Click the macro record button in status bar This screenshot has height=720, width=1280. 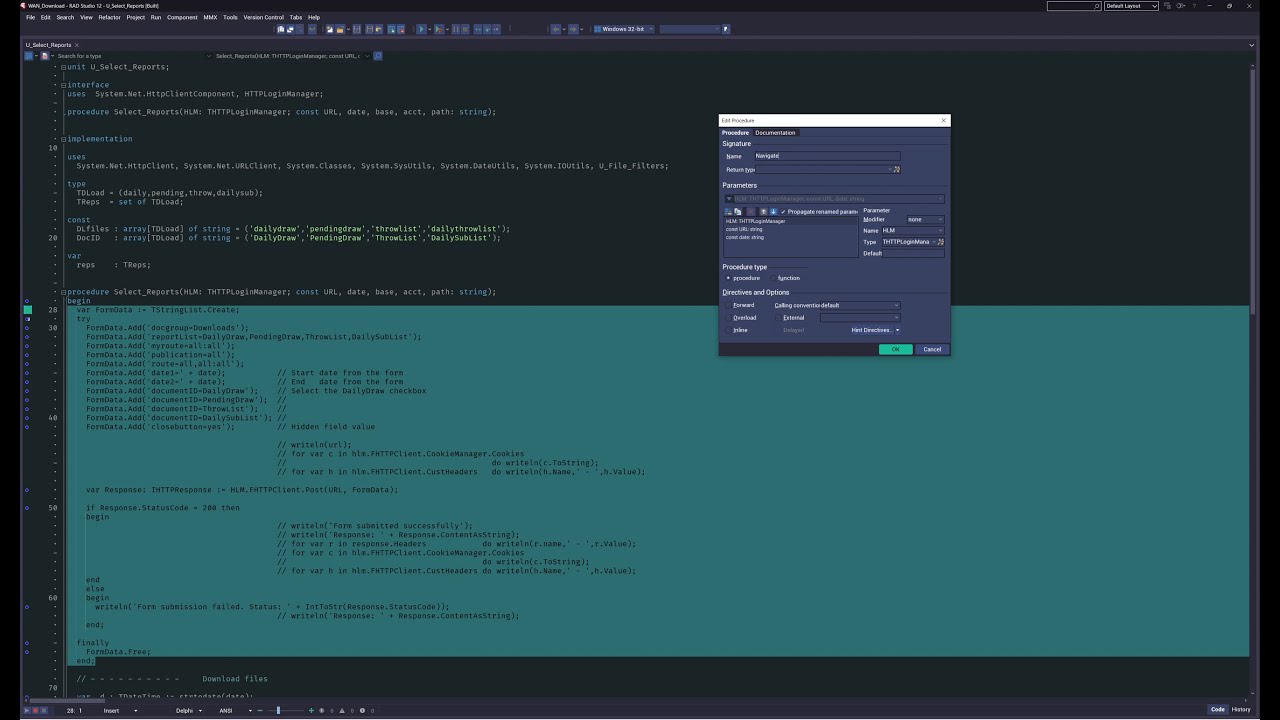click(x=34, y=710)
